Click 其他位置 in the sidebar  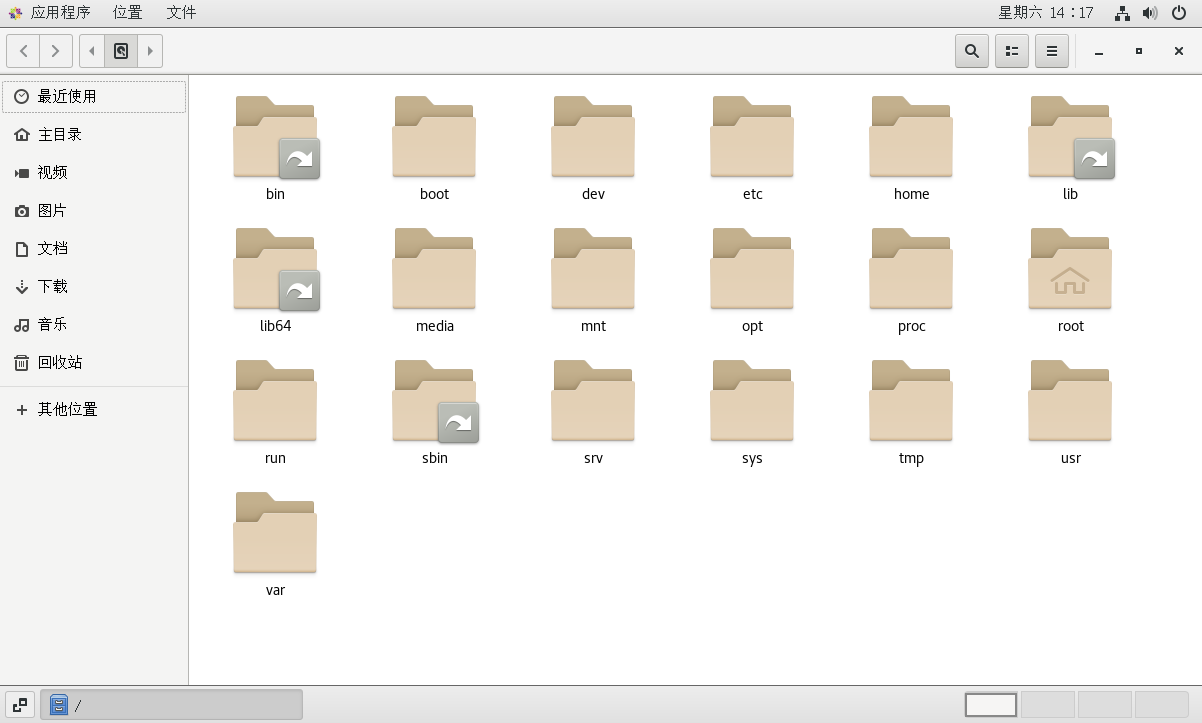(x=67, y=410)
